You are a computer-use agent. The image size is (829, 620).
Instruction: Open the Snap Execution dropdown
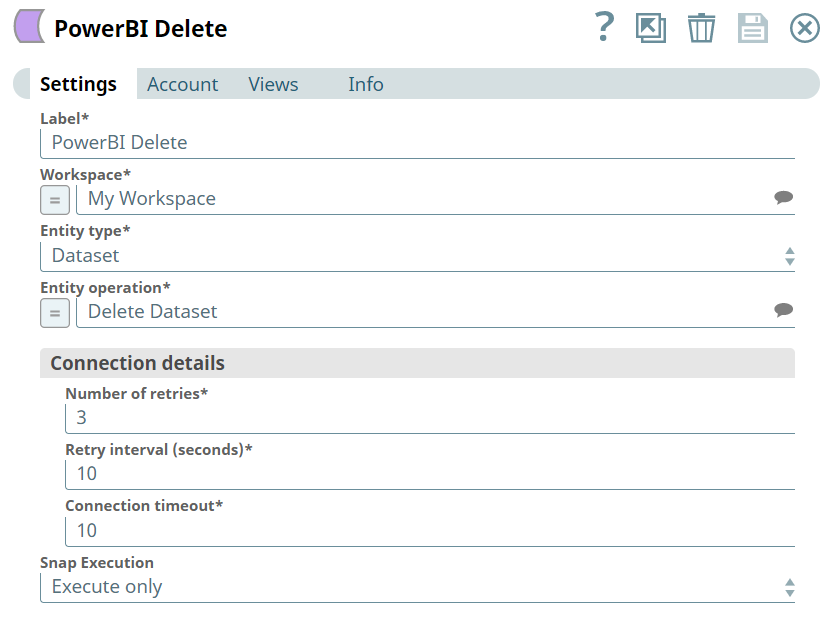click(417, 587)
